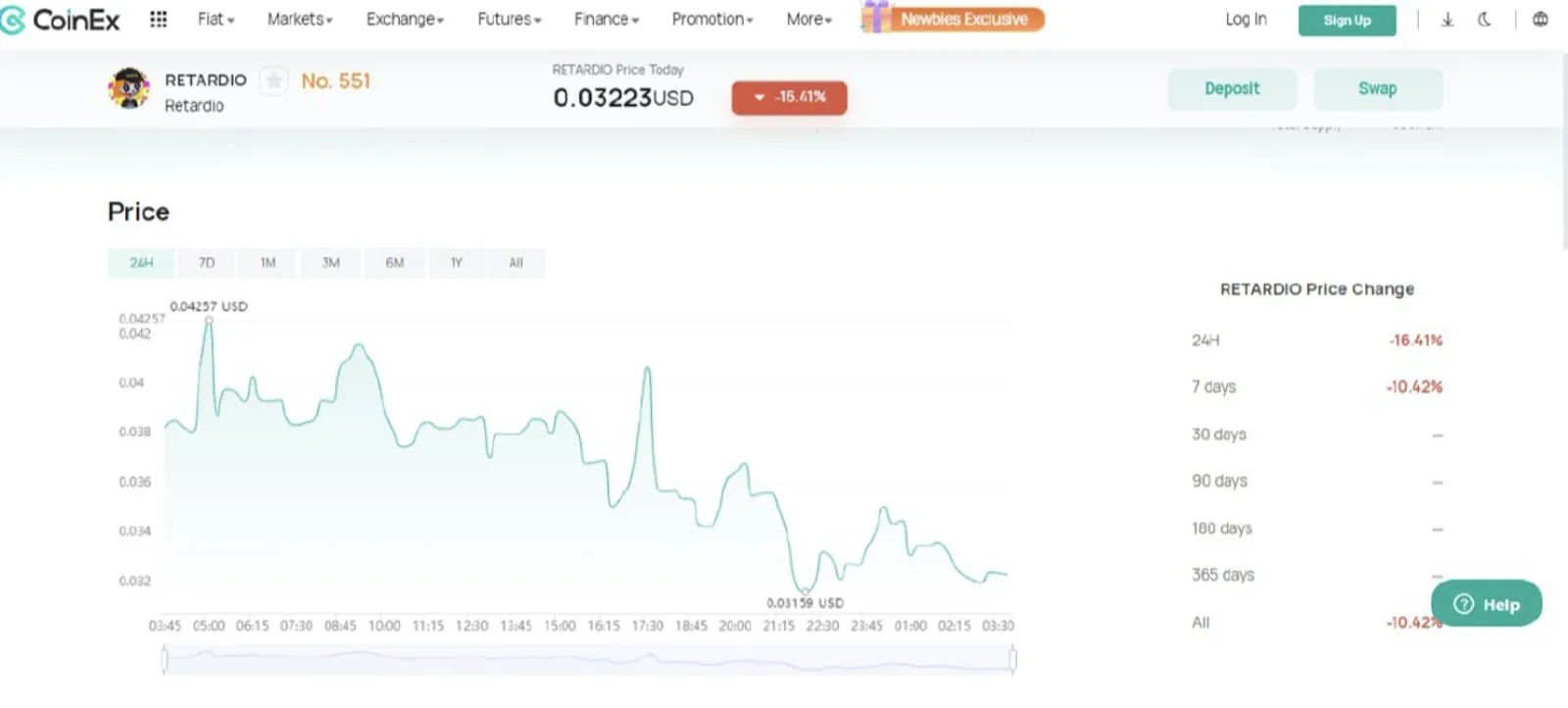Image resolution: width=1568 pixels, height=708 pixels.
Task: Open the CoinEx home logo
Action: [60, 20]
